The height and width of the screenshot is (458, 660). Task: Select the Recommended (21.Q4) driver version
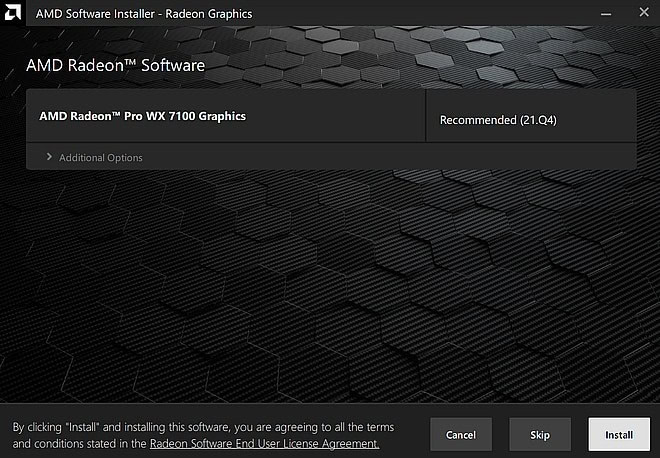pyautogui.click(x=498, y=120)
